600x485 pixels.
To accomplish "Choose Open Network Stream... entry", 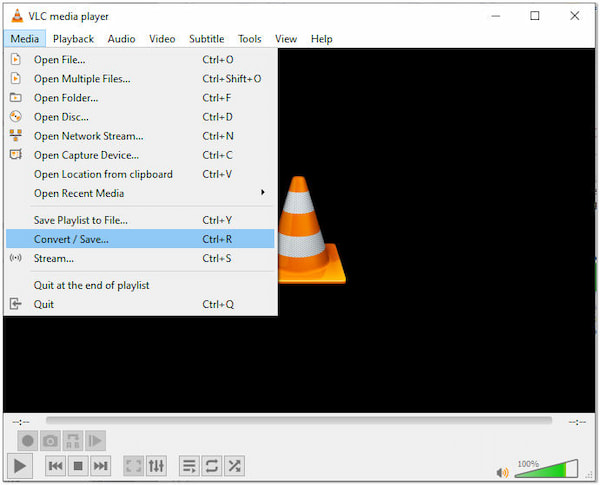I will pyautogui.click(x=140, y=136).
